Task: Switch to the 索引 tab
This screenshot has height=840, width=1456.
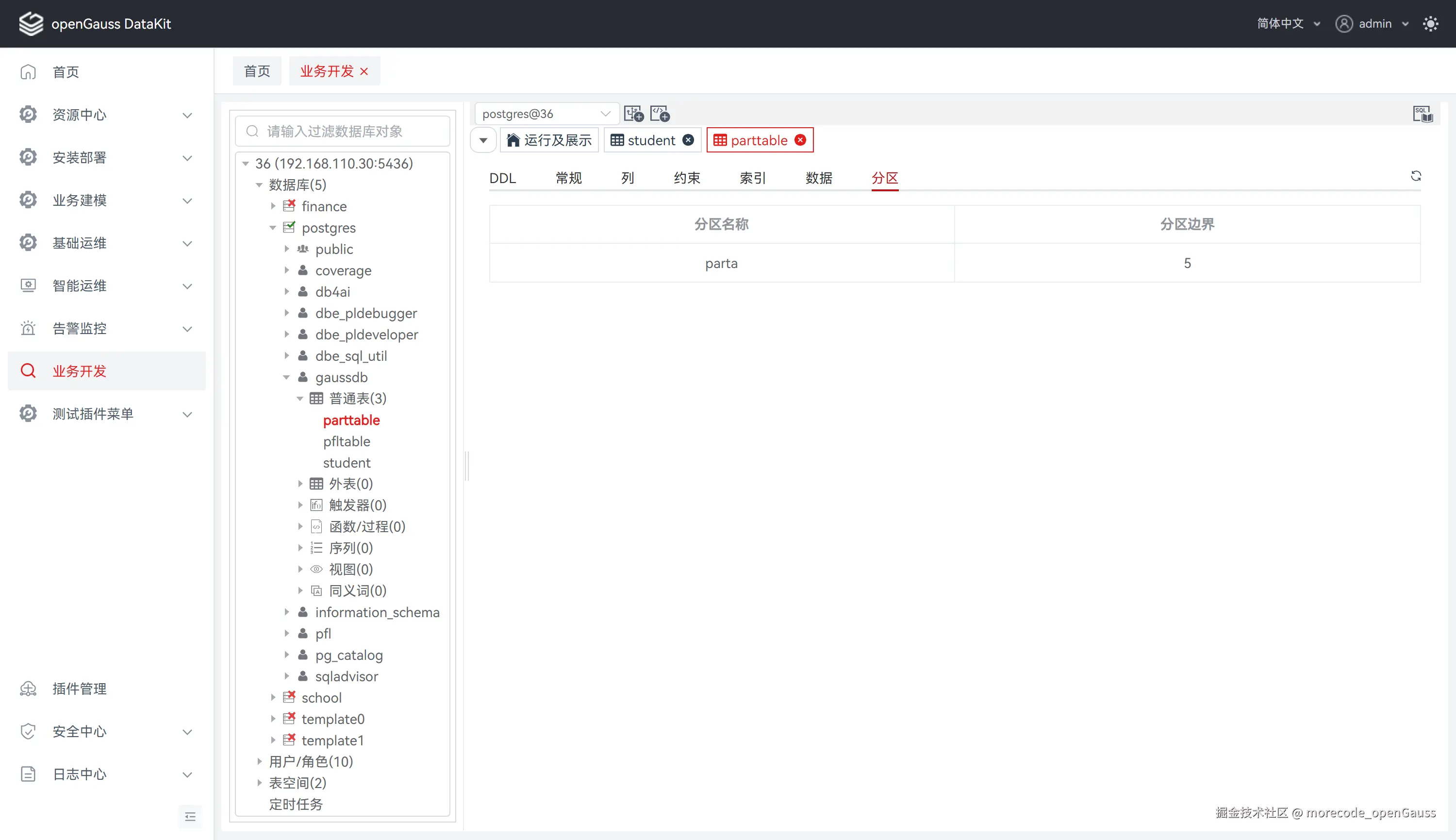Action: [752, 178]
